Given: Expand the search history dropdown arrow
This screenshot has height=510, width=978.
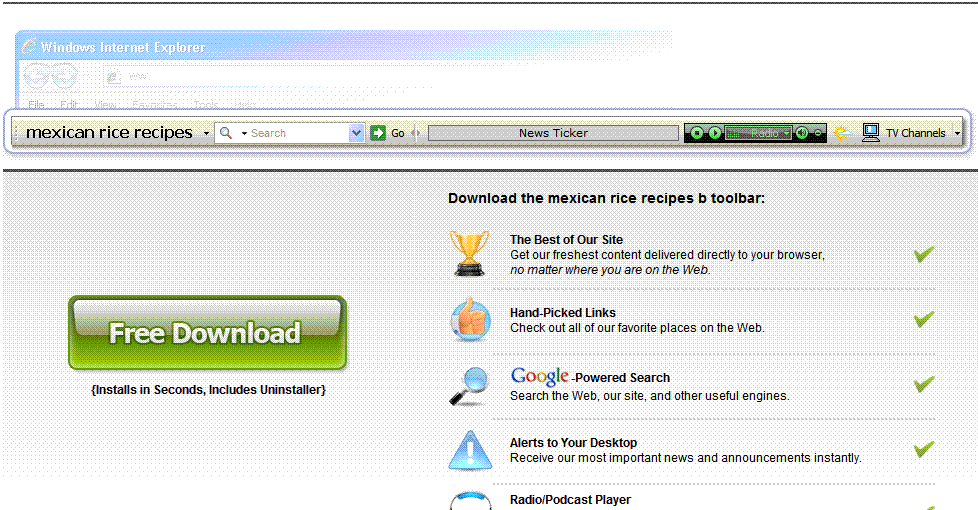Looking at the screenshot, I should [356, 133].
